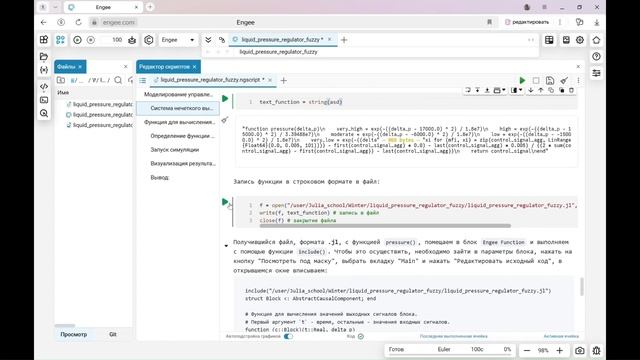Open the Engee target dropdown
This screenshot has height=360, width=640.
[x=178, y=40]
